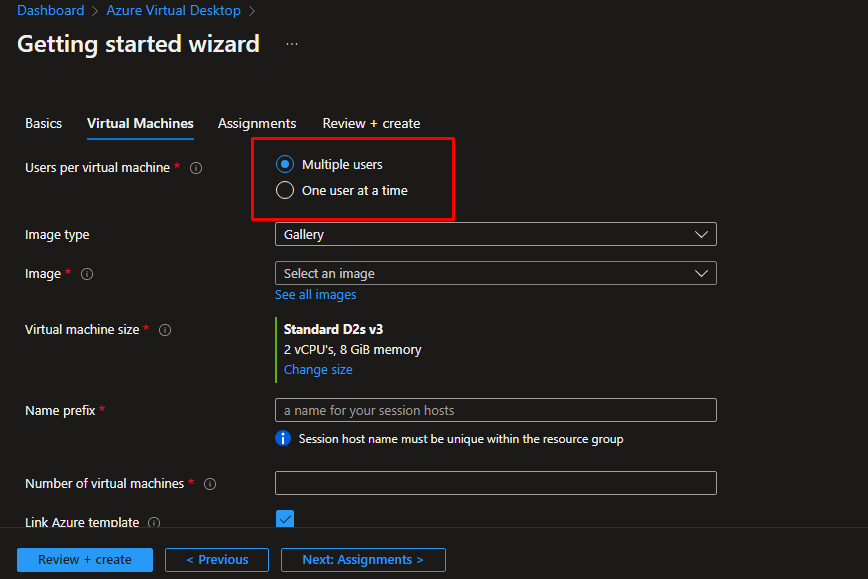
Task: Click info icon next to Users per virtual machine
Action: pyautogui.click(x=196, y=168)
